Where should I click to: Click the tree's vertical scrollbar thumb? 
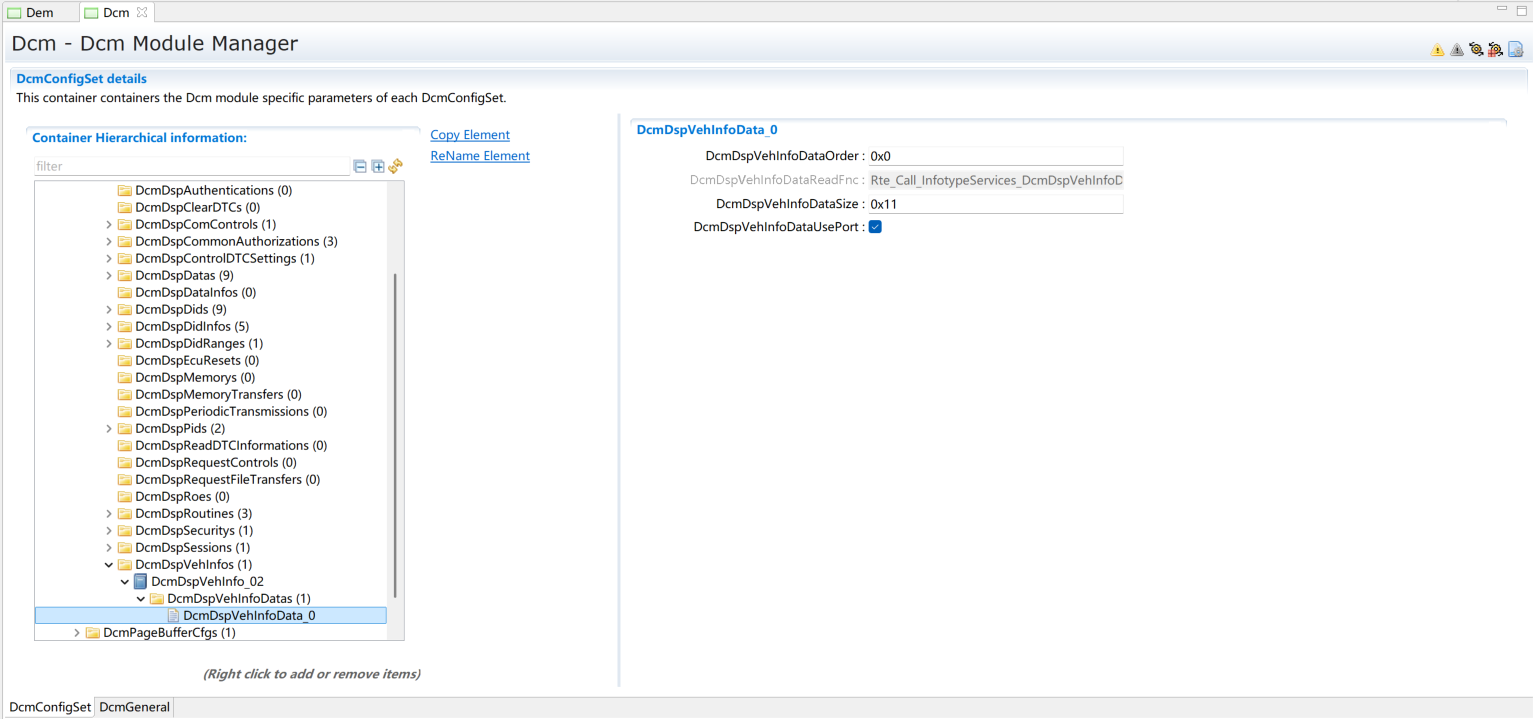(396, 430)
